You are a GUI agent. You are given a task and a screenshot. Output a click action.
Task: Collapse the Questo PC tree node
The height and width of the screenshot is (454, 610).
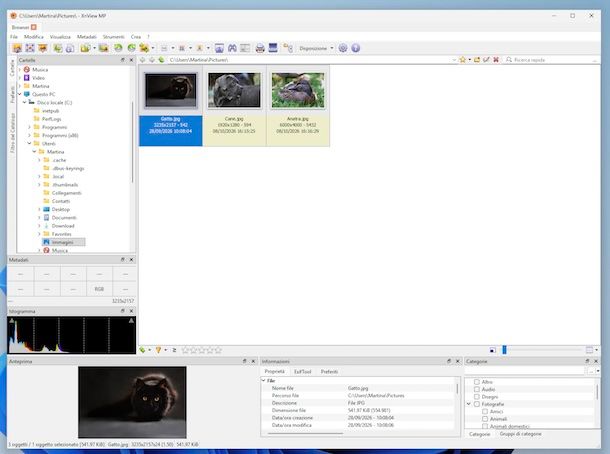click(x=20, y=94)
